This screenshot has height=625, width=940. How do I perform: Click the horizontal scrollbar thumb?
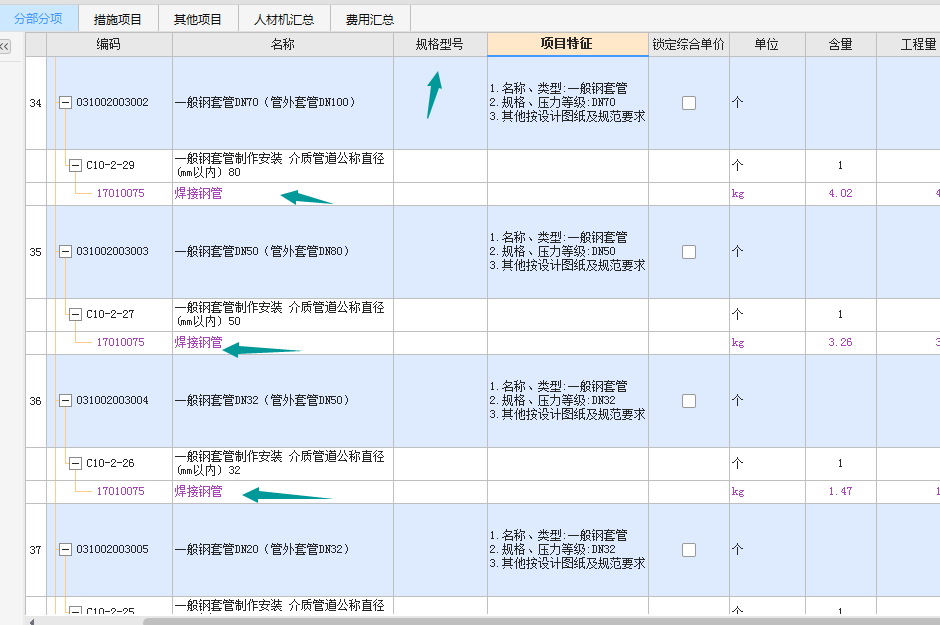tap(541, 621)
